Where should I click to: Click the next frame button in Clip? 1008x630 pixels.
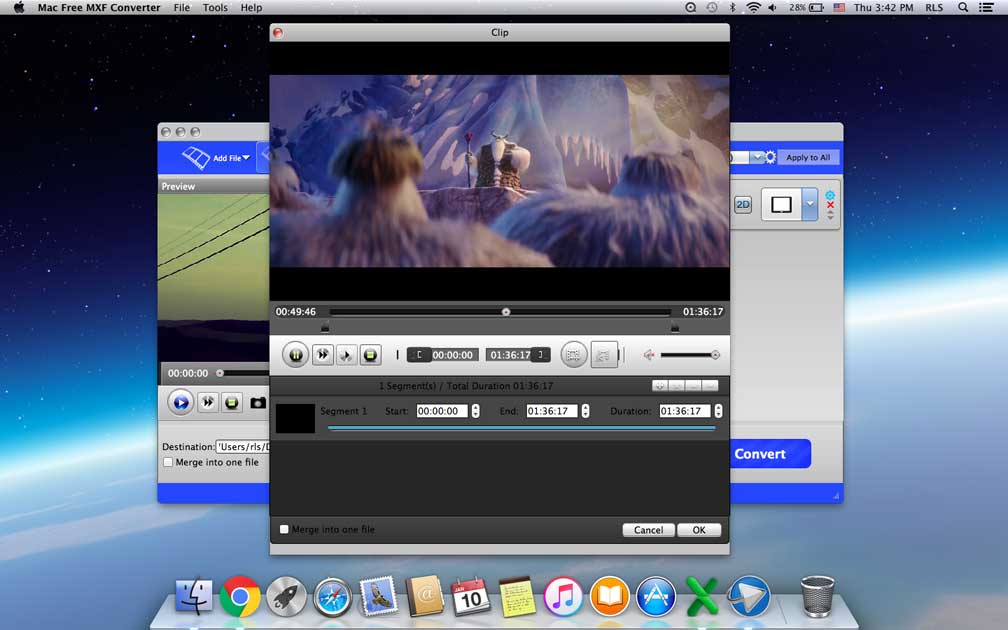[346, 355]
